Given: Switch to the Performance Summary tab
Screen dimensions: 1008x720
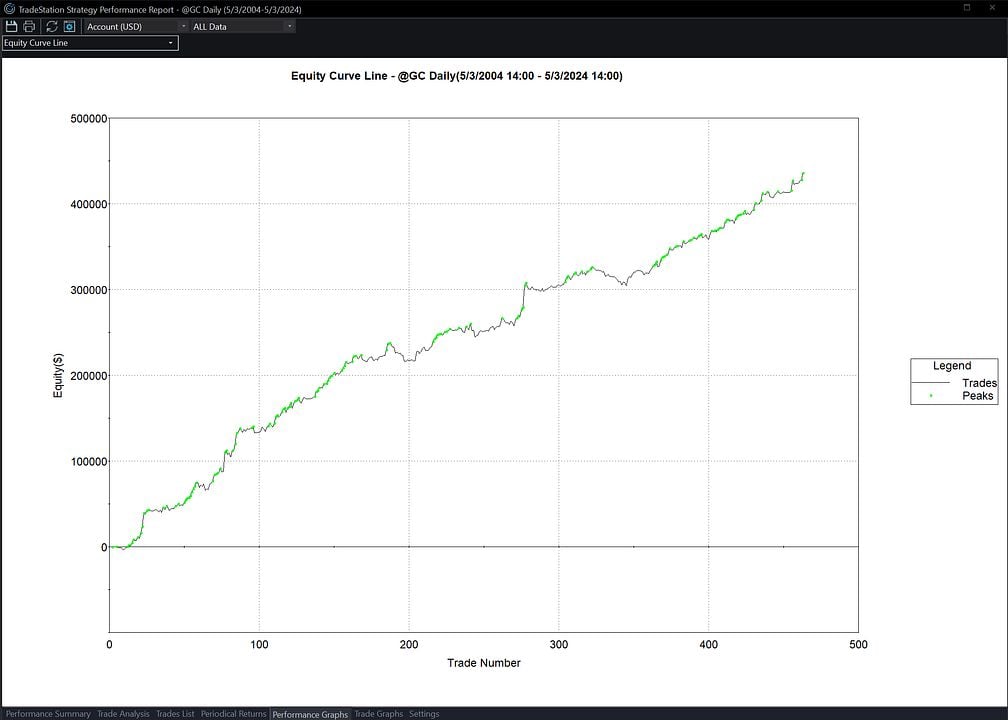Looking at the screenshot, I should coord(48,714).
